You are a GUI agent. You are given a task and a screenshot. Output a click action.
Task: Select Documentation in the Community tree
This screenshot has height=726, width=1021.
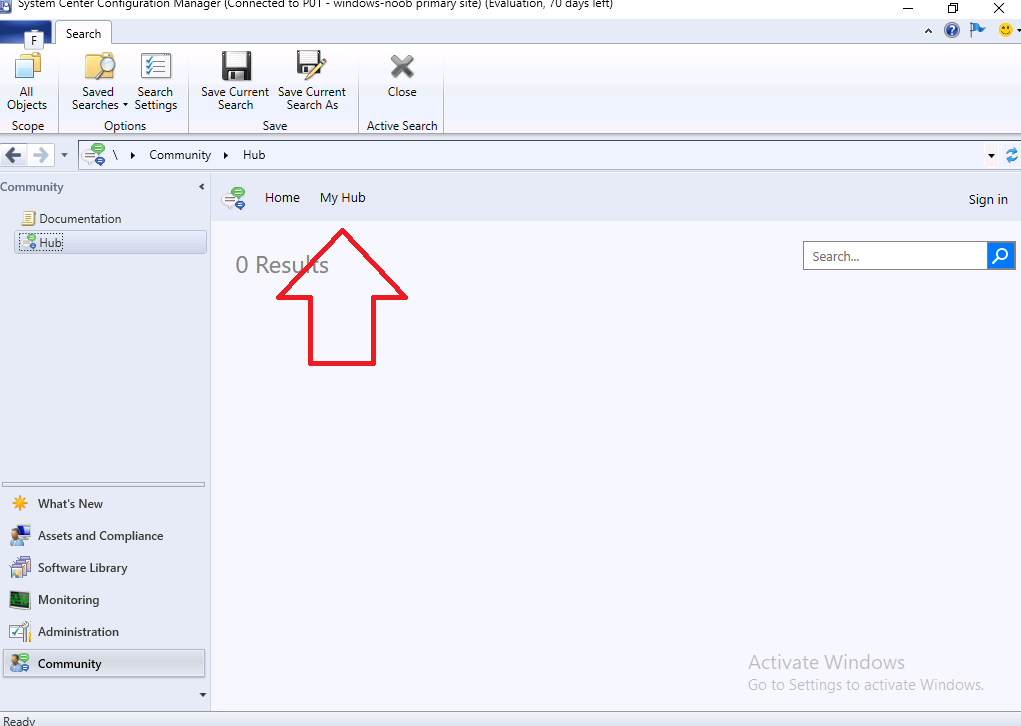click(80, 219)
